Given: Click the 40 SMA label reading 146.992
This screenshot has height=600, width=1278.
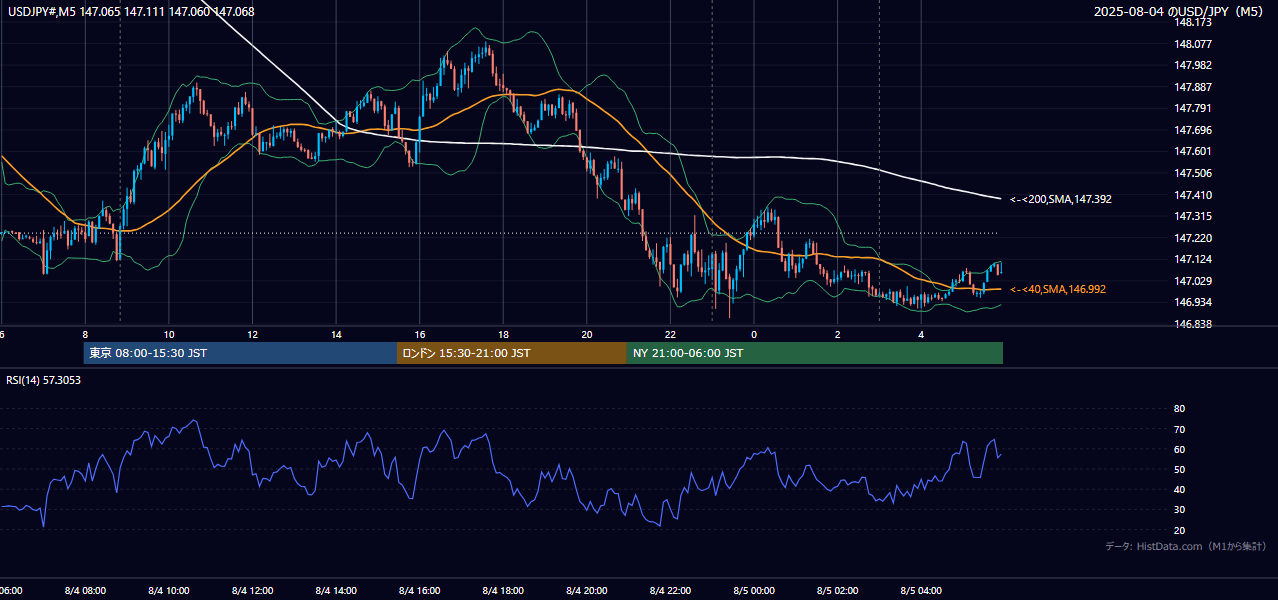Looking at the screenshot, I should coord(1058,289).
